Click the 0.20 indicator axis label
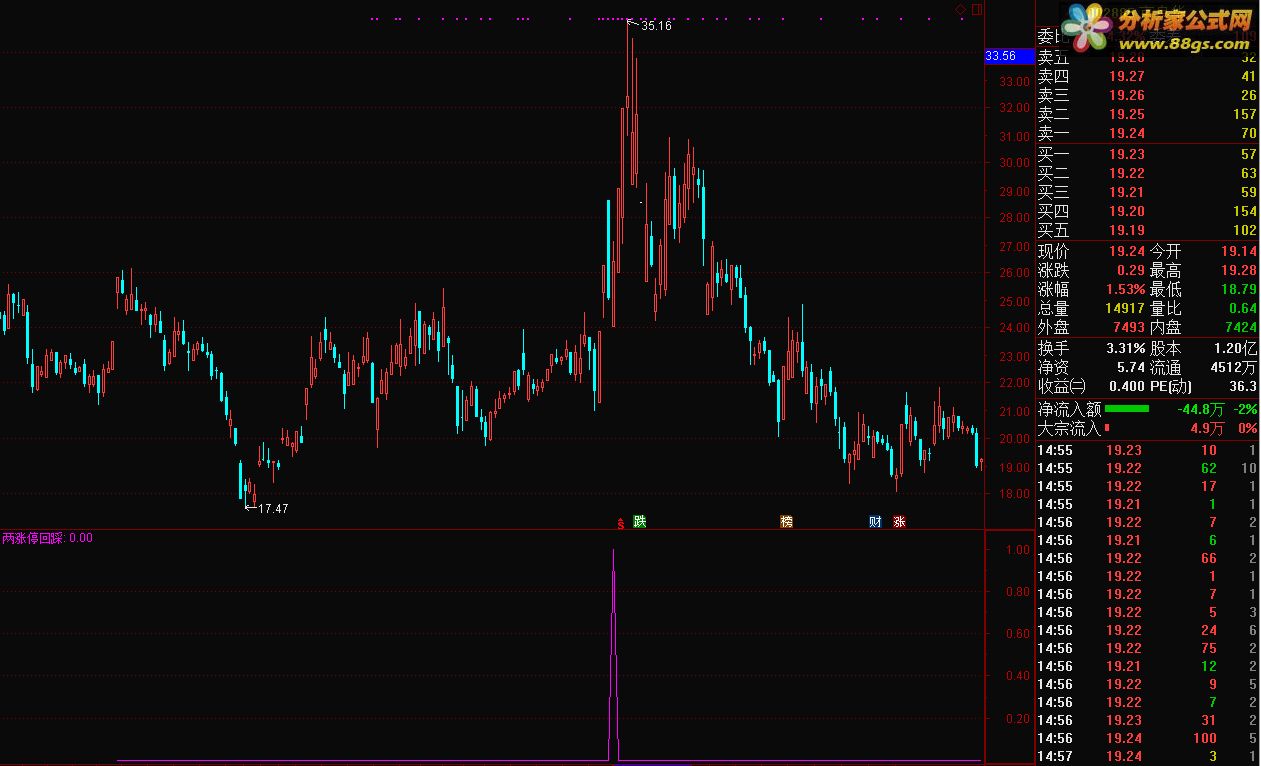The width and height of the screenshot is (1261, 766). [1018, 719]
